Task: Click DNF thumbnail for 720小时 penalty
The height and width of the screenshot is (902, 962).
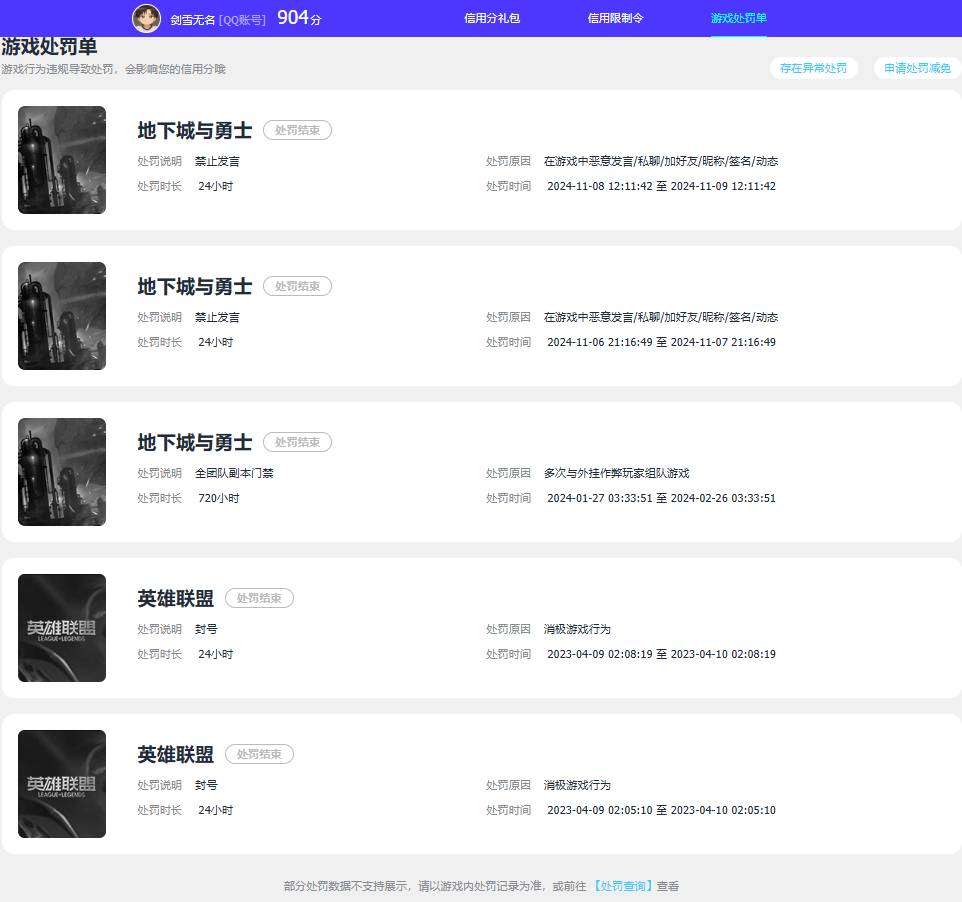Action: 62,472
